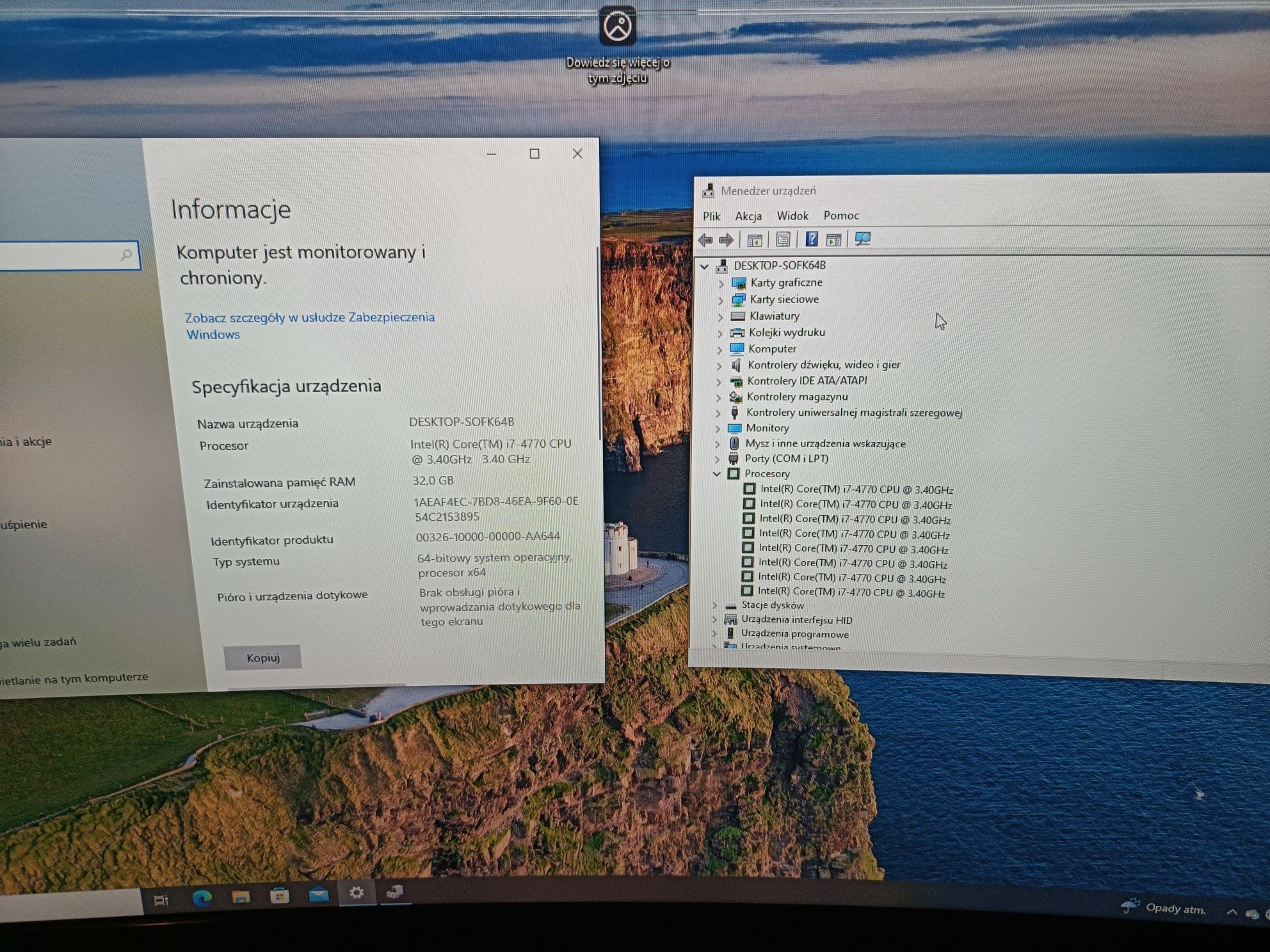
Task: Expand Kontrolery dźwięku, wideo i gier
Action: click(x=719, y=366)
